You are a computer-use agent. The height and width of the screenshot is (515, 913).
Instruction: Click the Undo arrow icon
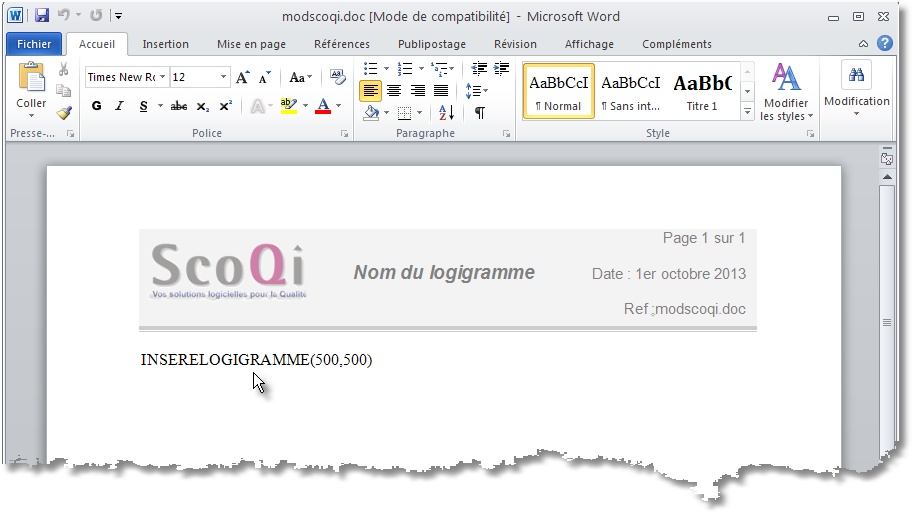coord(63,15)
